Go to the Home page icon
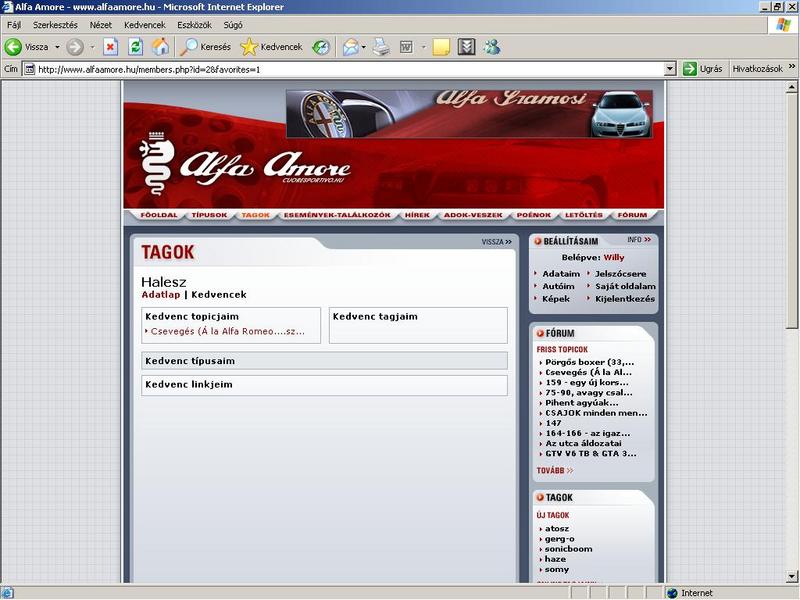The image size is (800, 600). pos(160,47)
